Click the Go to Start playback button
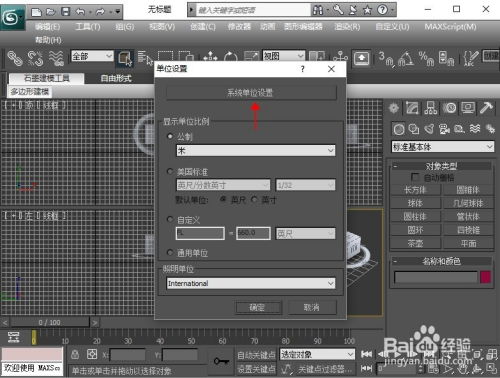500x378 pixels. click(x=366, y=354)
